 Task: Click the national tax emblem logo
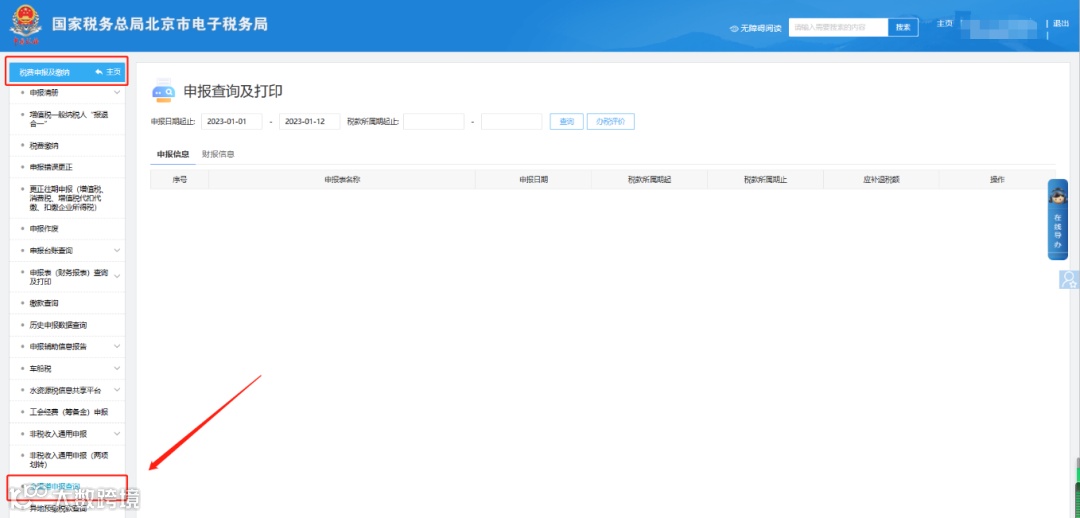(x=25, y=25)
